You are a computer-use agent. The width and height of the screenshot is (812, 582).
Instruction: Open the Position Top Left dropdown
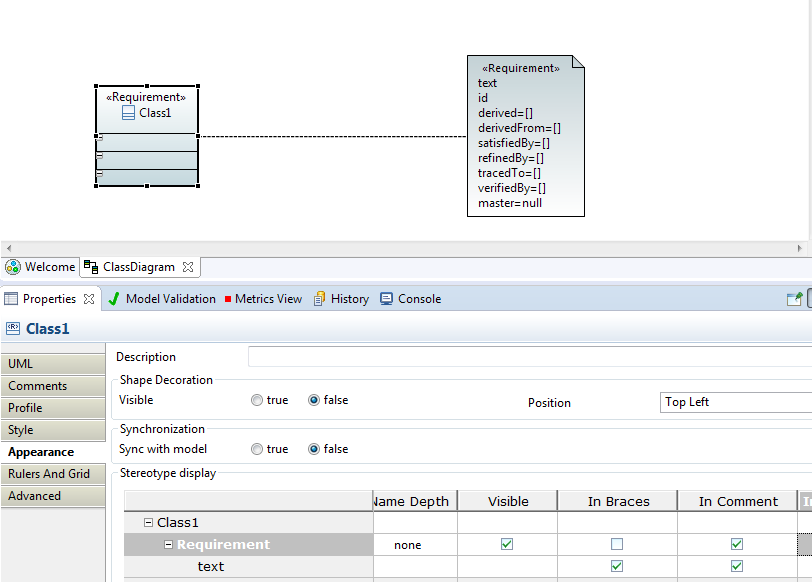pyautogui.click(x=736, y=402)
